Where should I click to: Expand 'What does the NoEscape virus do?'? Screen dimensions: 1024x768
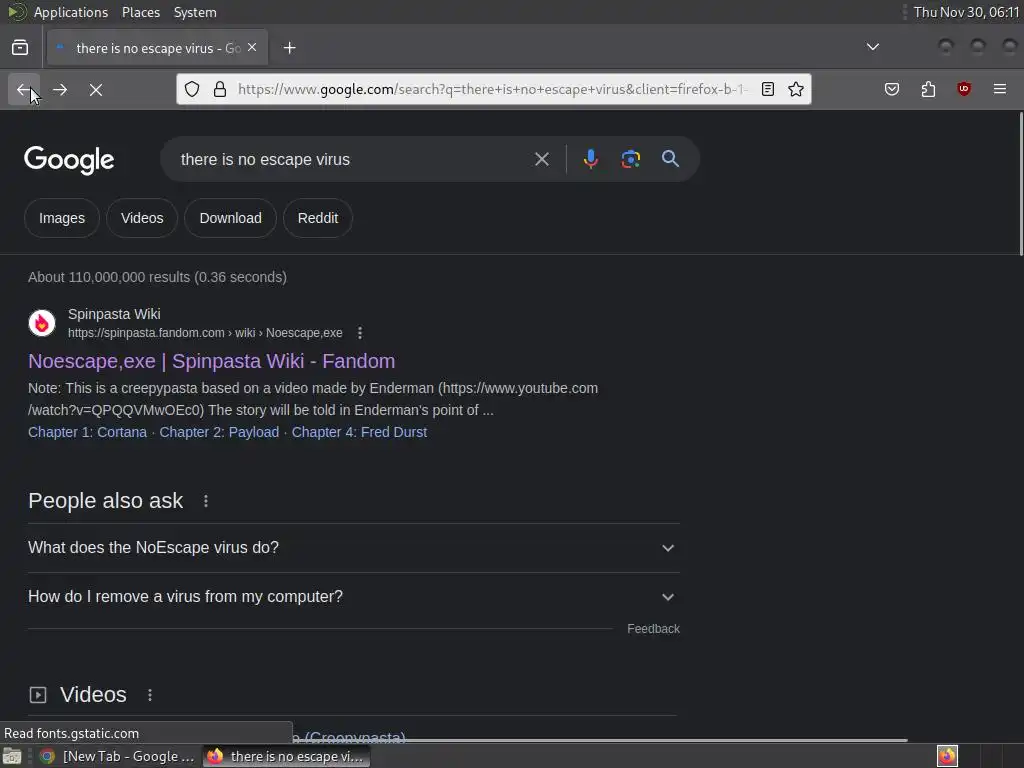[x=354, y=548]
